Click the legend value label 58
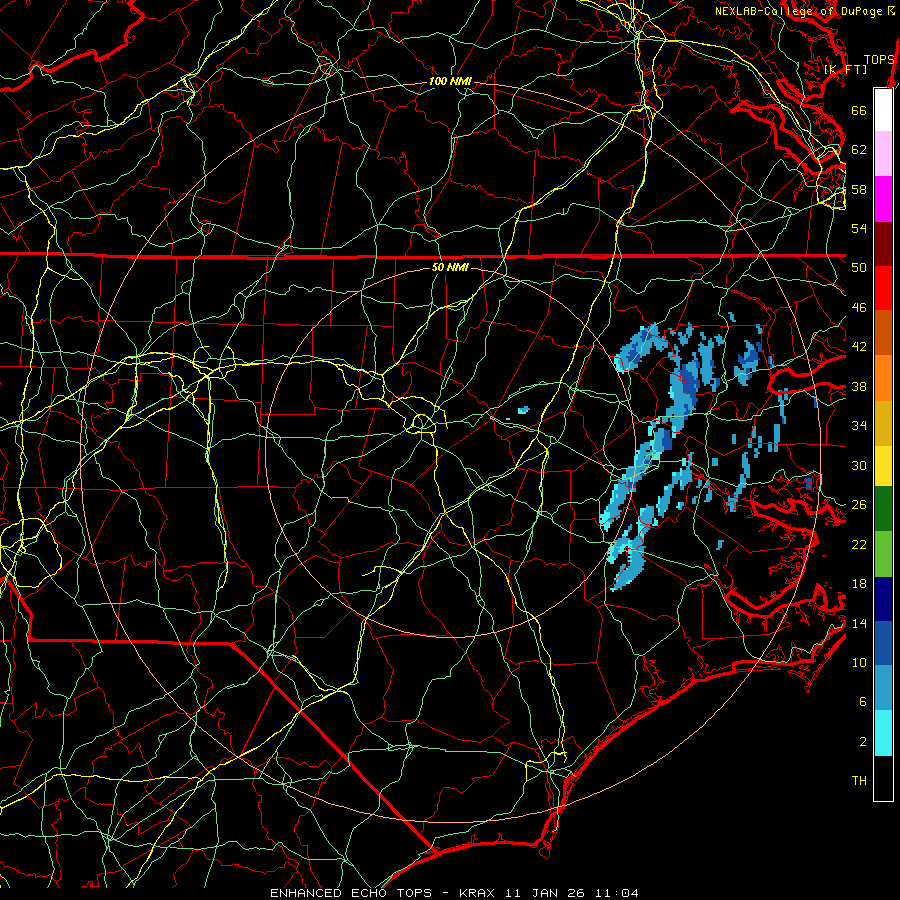Image resolution: width=900 pixels, height=900 pixels. pos(859,189)
